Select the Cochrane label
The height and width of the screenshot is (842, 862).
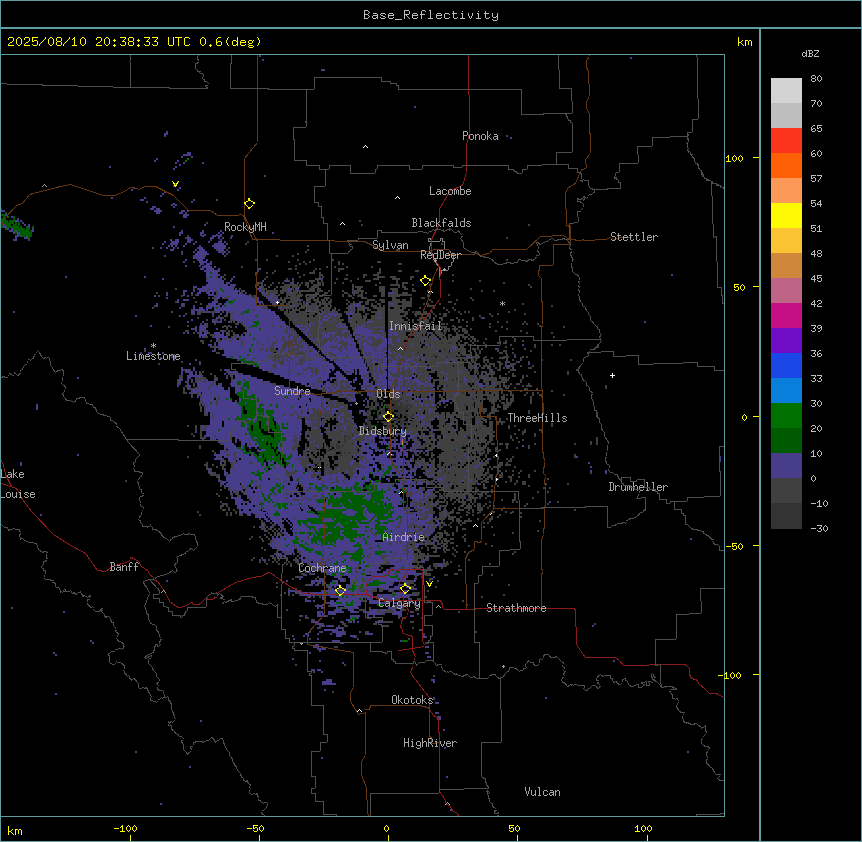point(322,568)
